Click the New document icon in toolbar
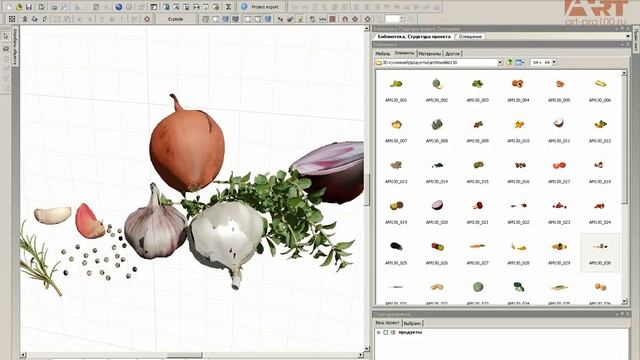This screenshot has height=360, width=640. pyautogui.click(x=9, y=7)
